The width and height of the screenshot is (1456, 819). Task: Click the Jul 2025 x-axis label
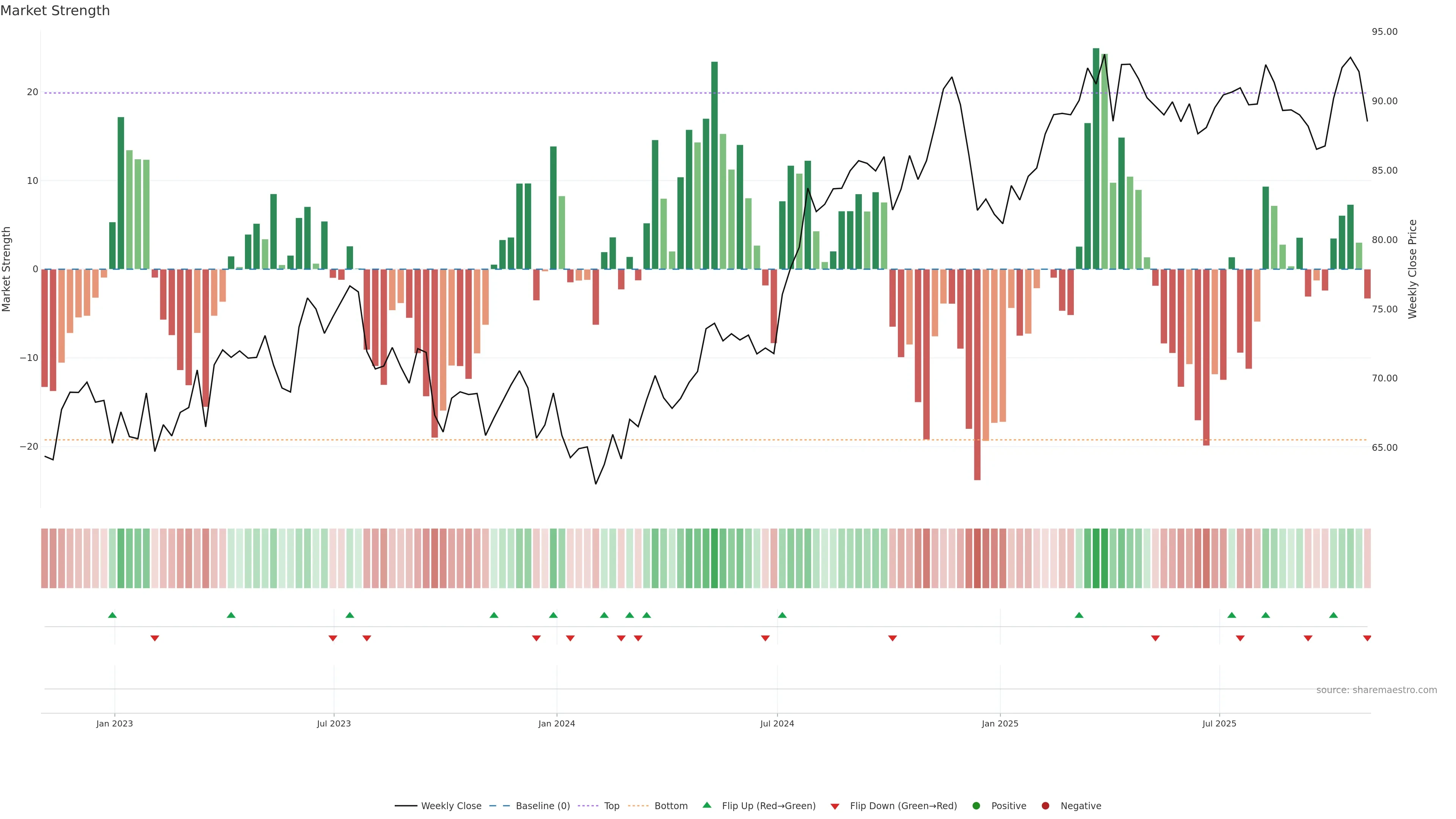pyautogui.click(x=1219, y=723)
